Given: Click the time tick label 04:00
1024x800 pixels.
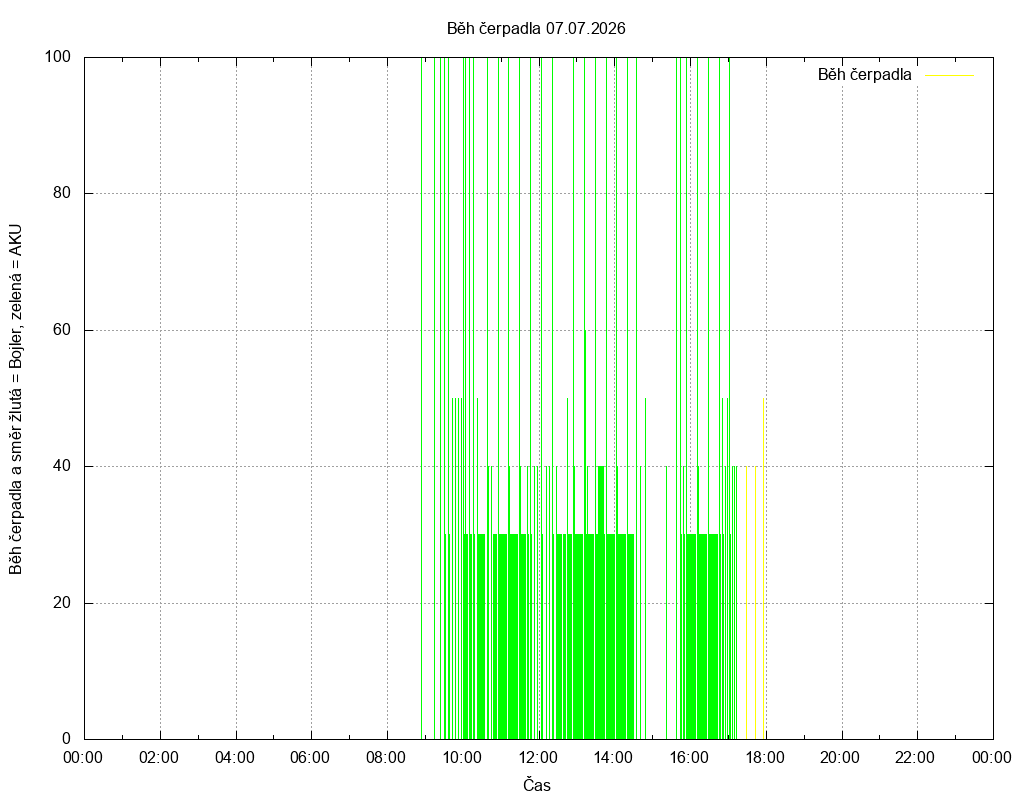Looking at the screenshot, I should (x=234, y=758).
